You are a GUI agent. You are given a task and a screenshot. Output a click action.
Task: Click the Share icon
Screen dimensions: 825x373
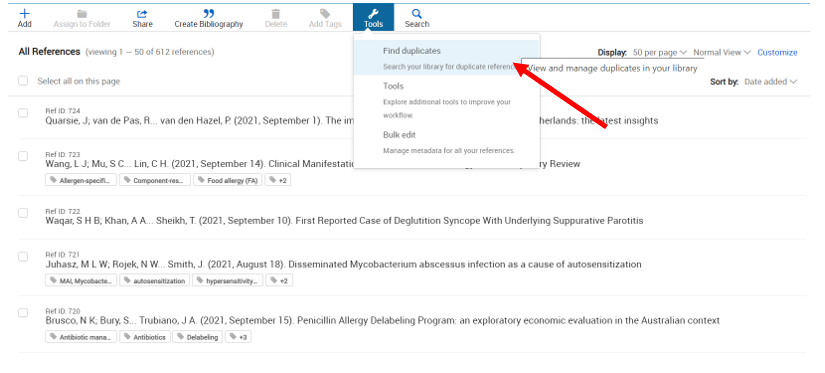(x=142, y=14)
